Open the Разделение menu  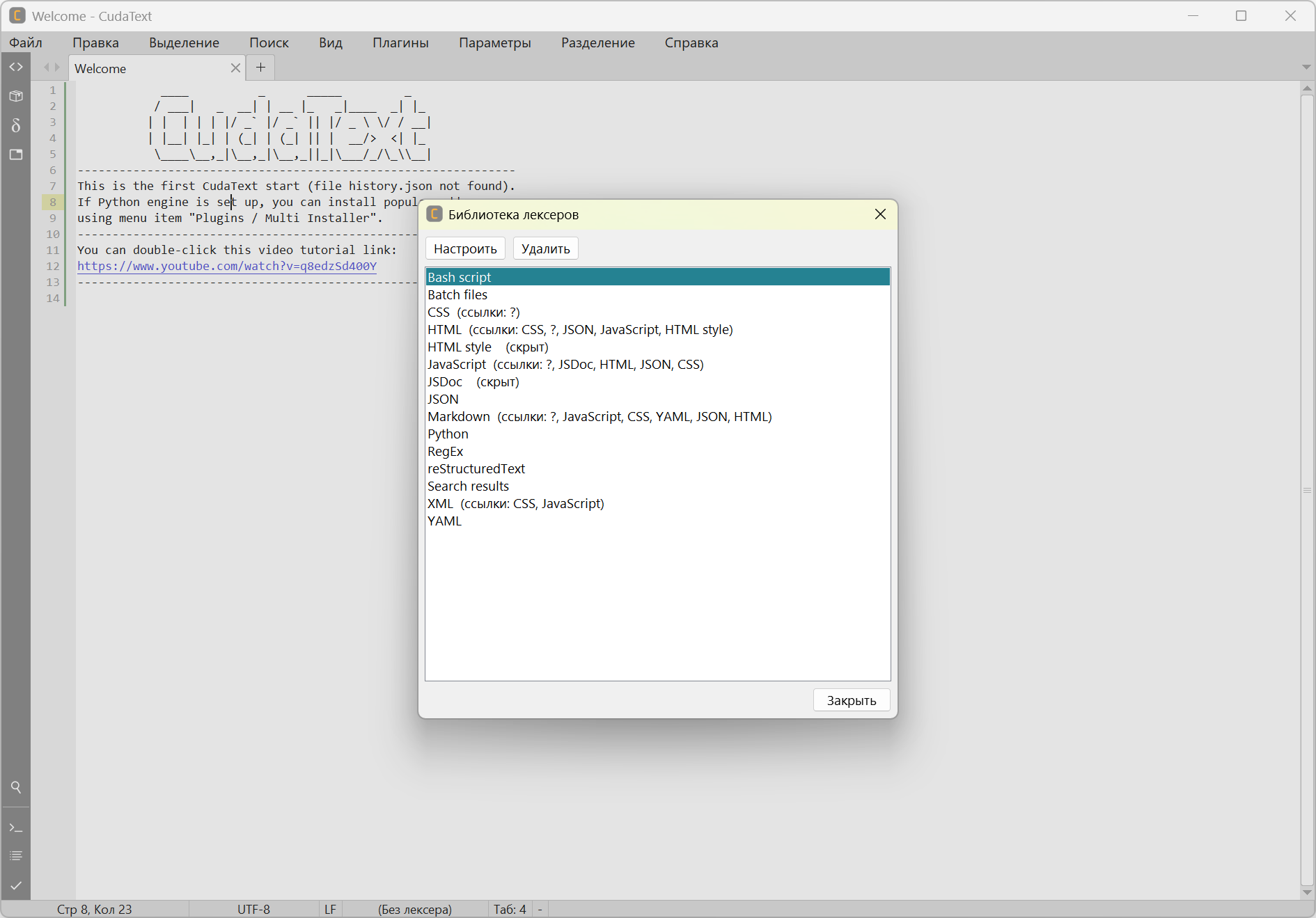coord(598,42)
